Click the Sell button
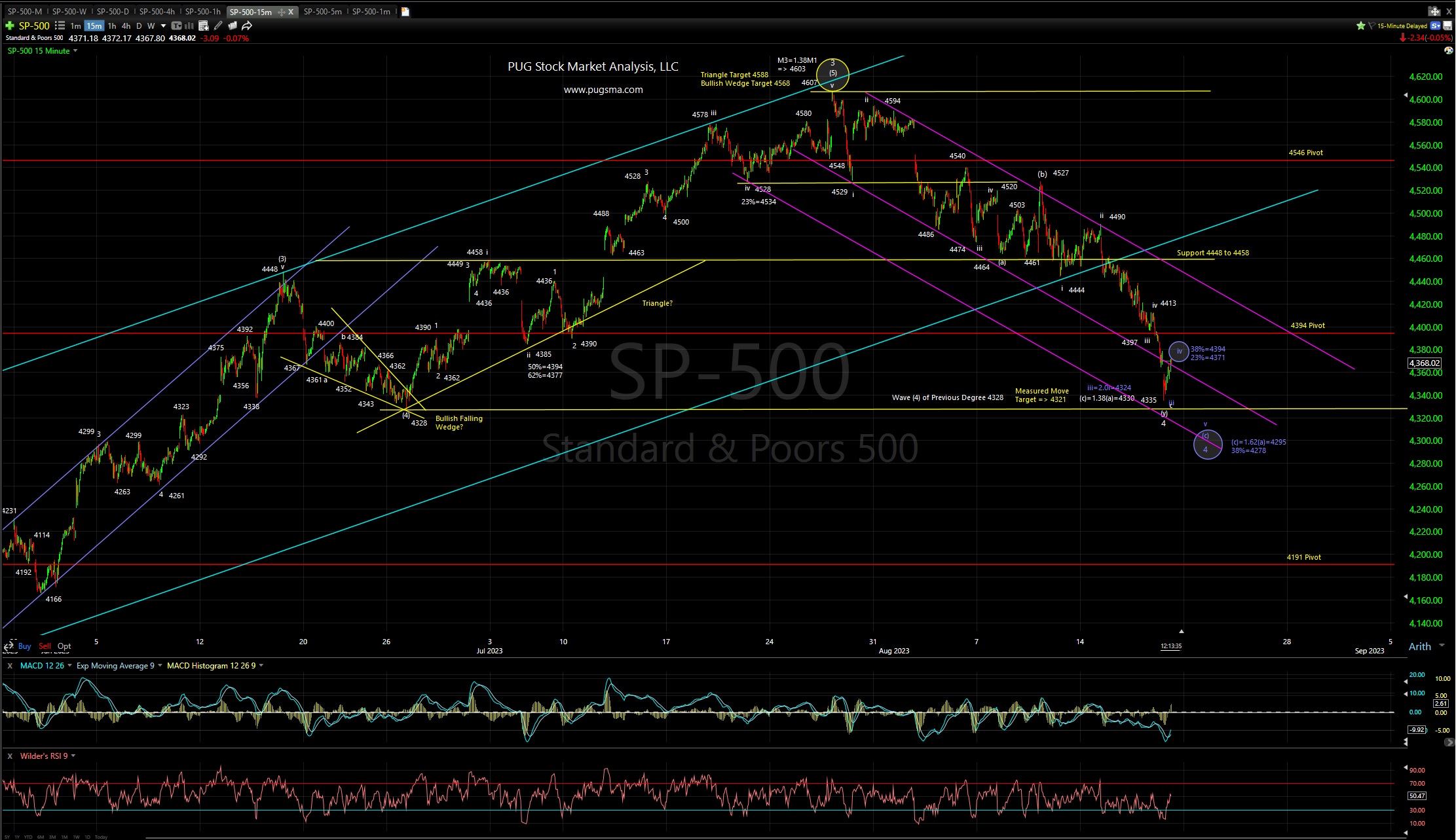 tap(45, 646)
